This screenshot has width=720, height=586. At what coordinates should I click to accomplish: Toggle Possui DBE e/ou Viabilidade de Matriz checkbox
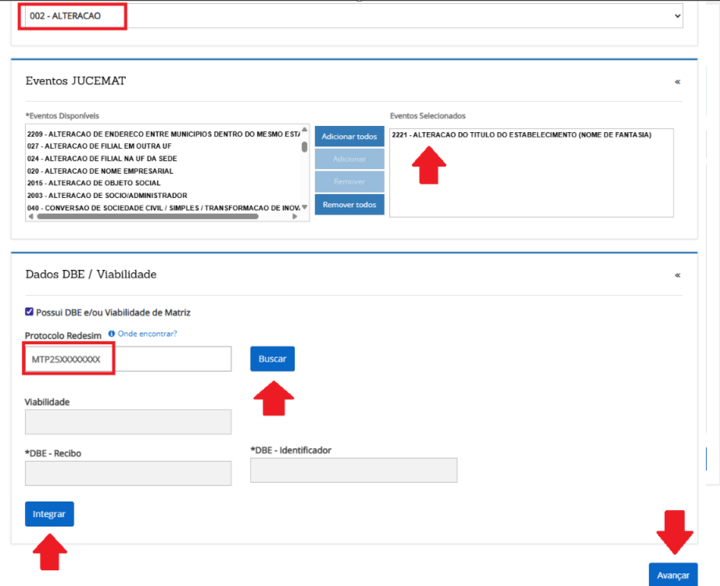(30, 313)
